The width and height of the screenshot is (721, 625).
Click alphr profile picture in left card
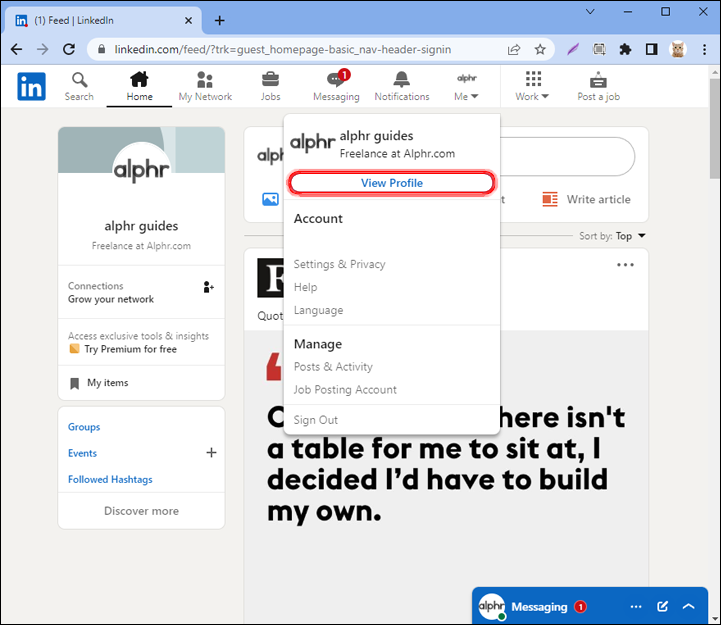142,169
